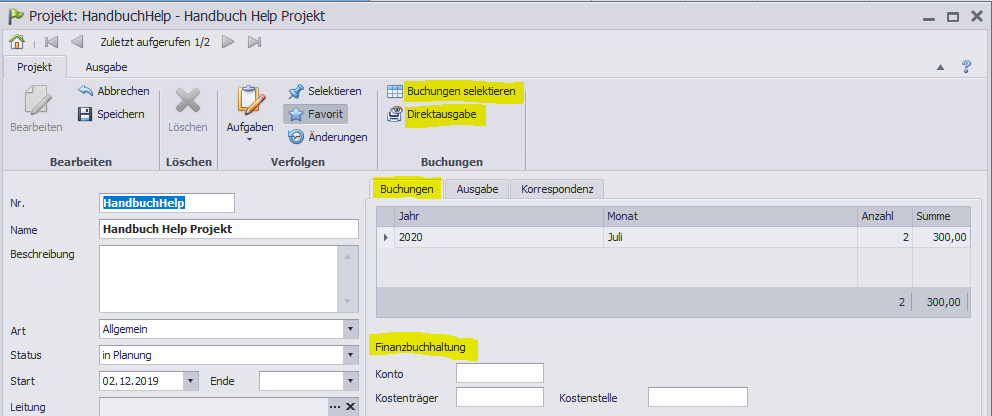
Task: Open the Ausgabe panel tab
Action: [x=477, y=188]
